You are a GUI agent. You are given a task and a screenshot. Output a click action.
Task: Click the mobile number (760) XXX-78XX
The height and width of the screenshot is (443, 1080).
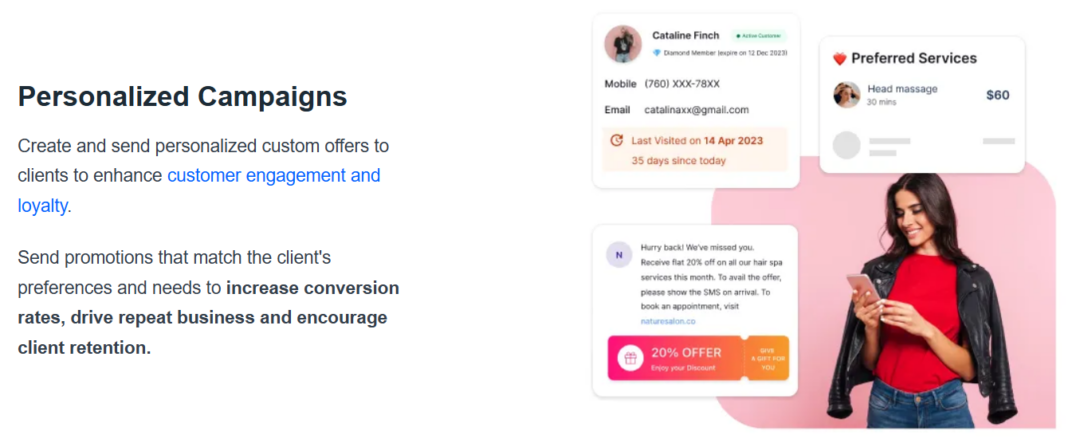(682, 84)
